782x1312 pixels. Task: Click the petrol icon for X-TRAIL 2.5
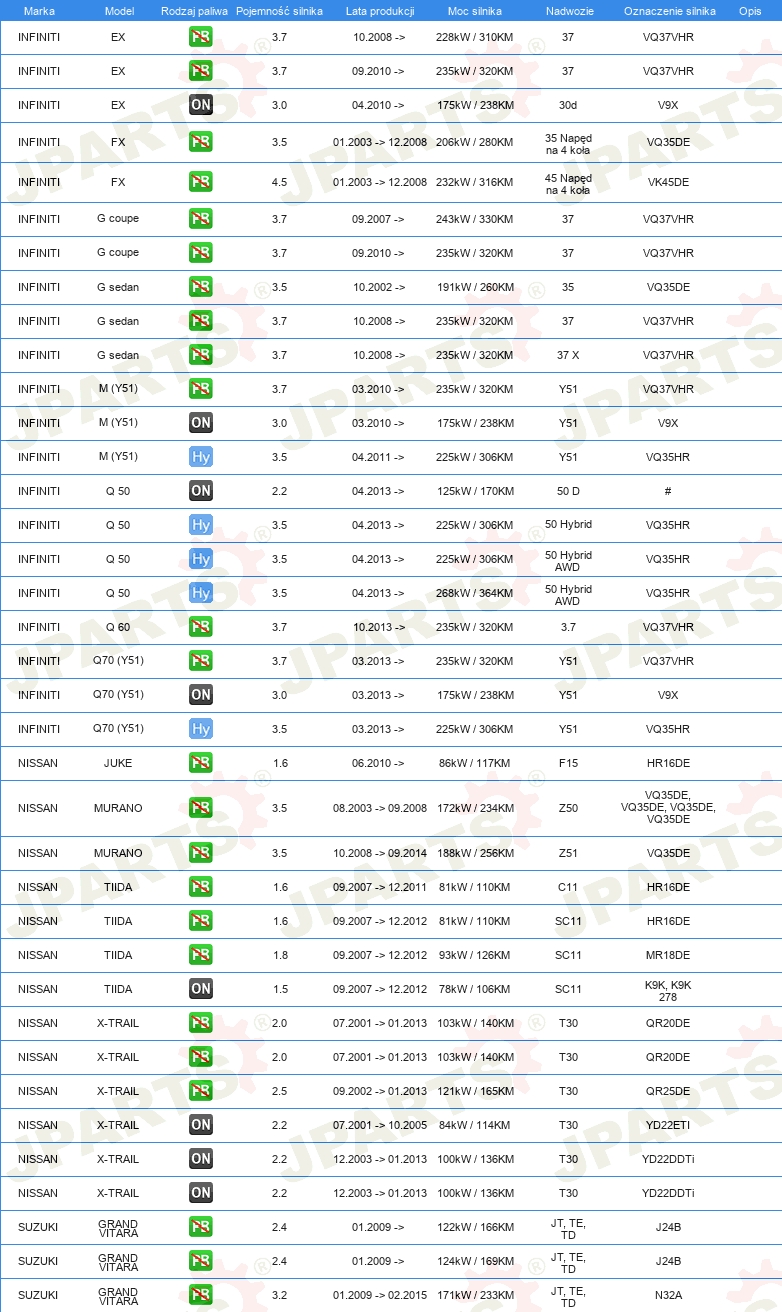(x=201, y=1091)
